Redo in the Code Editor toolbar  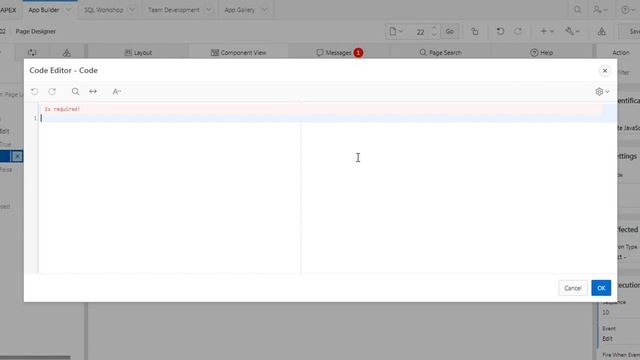(52, 91)
